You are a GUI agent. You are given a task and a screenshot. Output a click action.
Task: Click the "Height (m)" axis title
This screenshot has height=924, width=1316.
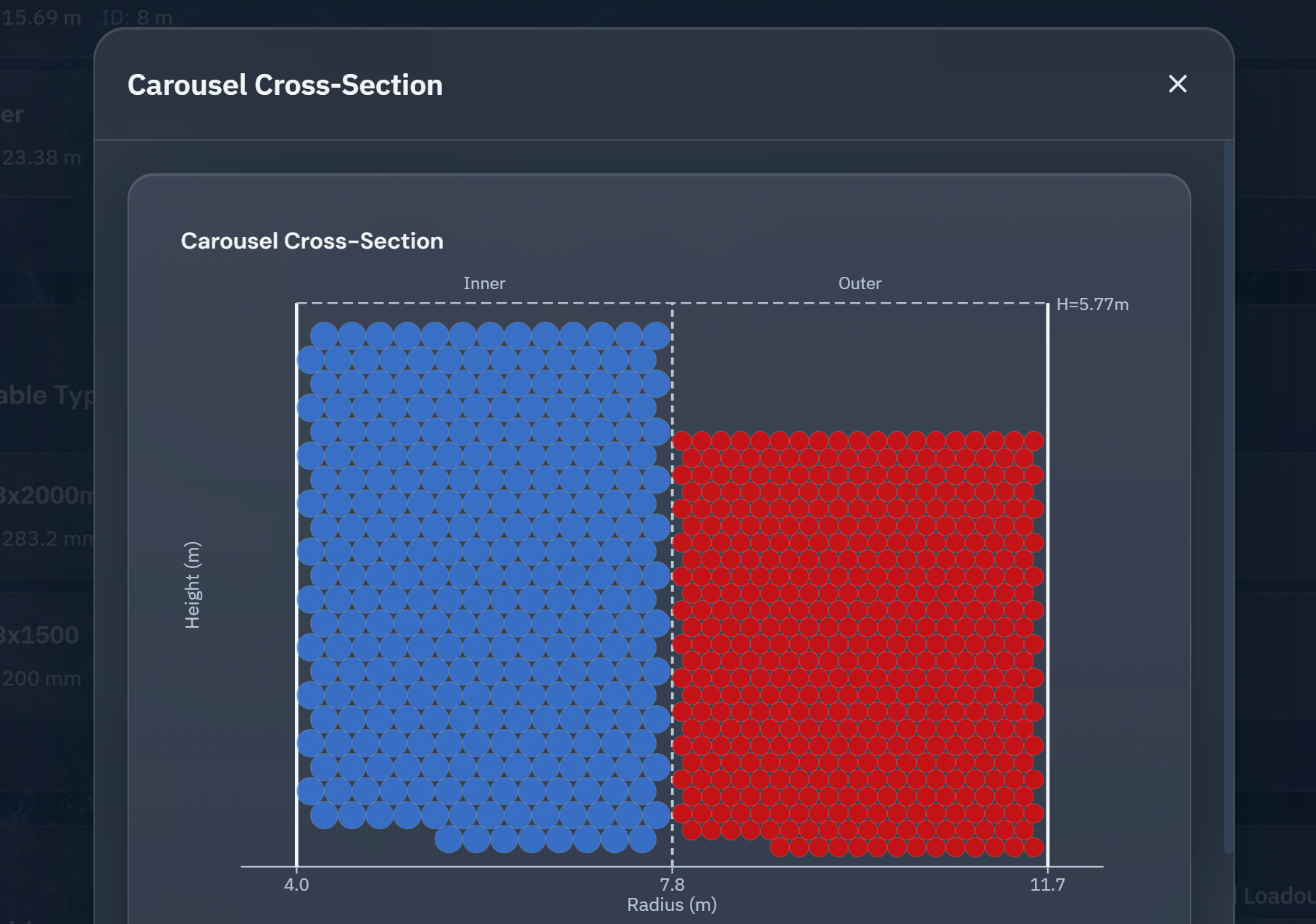pos(192,585)
